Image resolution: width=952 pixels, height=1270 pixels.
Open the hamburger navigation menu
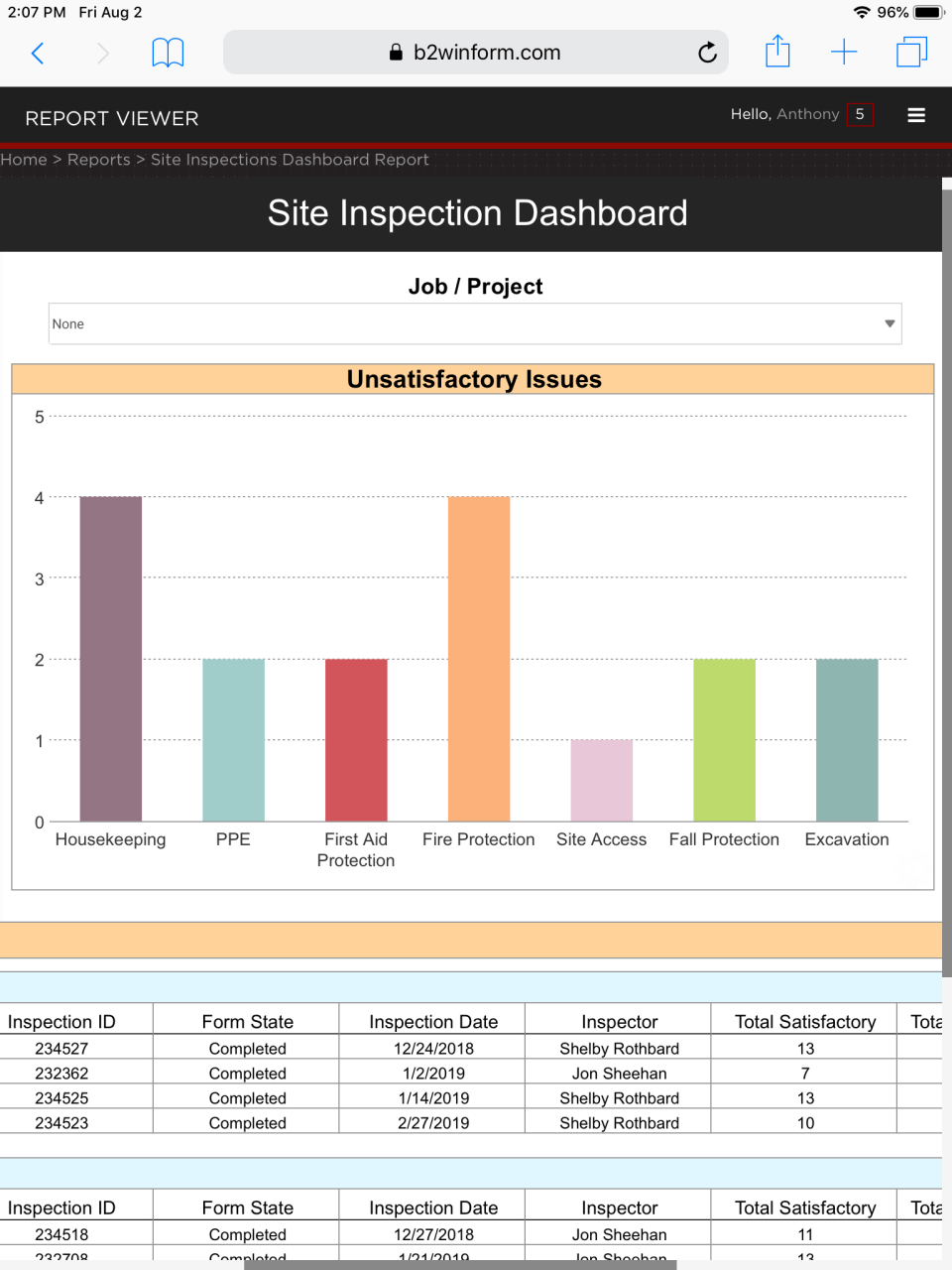coord(915,114)
